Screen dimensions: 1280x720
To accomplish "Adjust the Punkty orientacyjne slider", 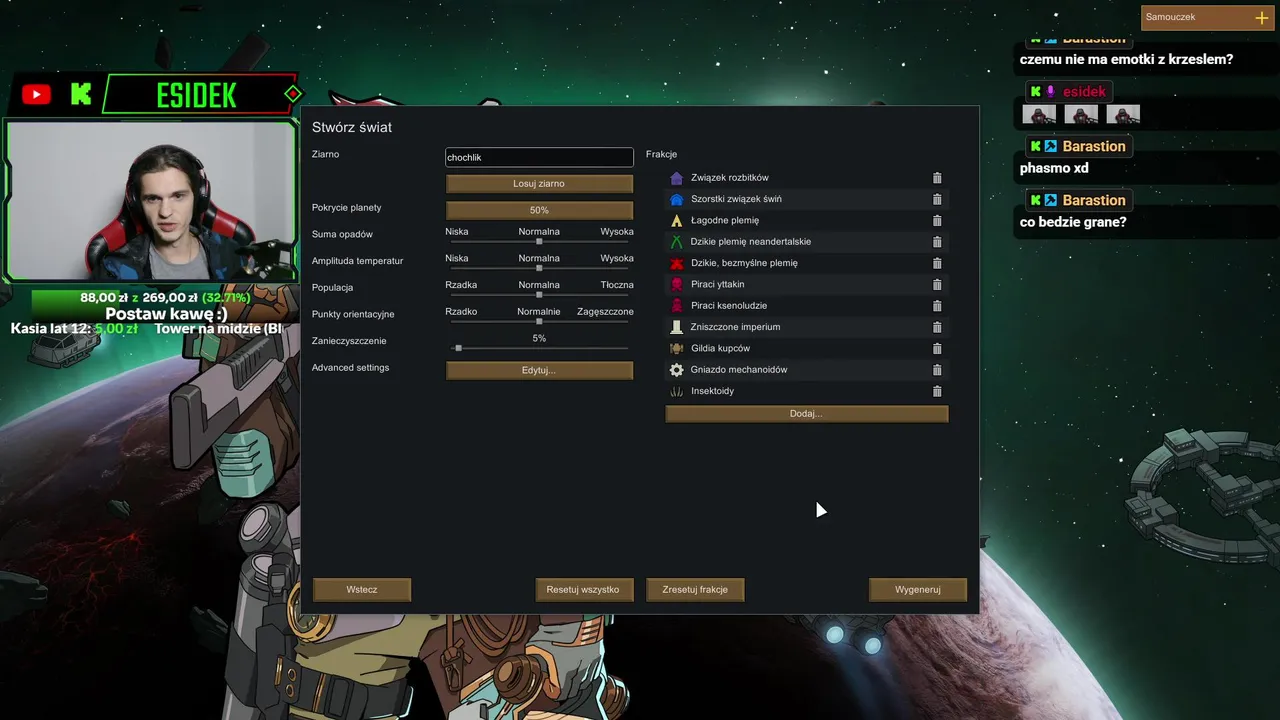I will tap(539, 321).
